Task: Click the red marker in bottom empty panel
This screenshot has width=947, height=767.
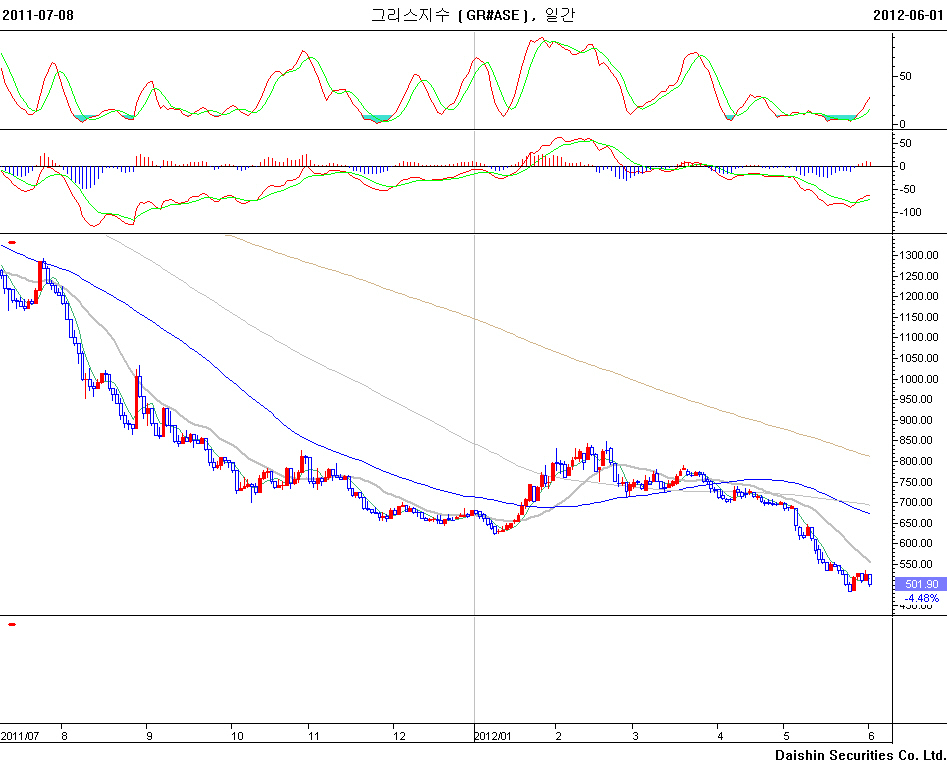Action: (x=12, y=624)
